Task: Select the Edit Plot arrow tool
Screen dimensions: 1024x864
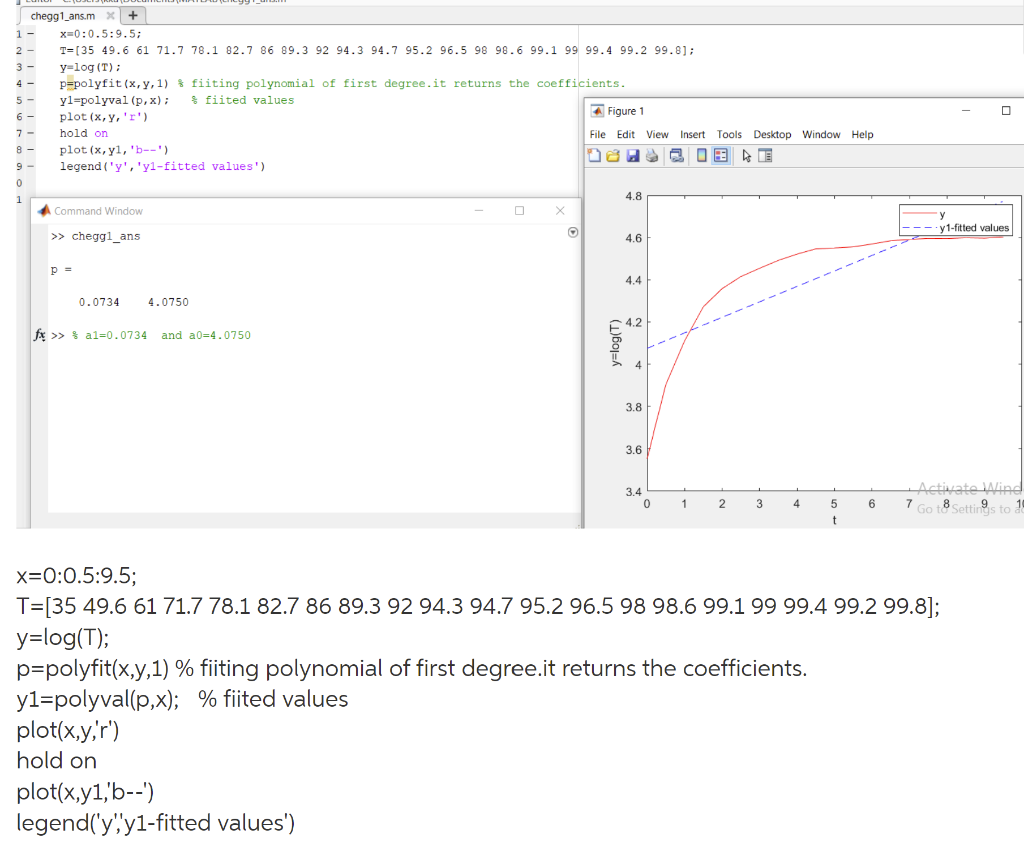Action: pyautogui.click(x=746, y=155)
